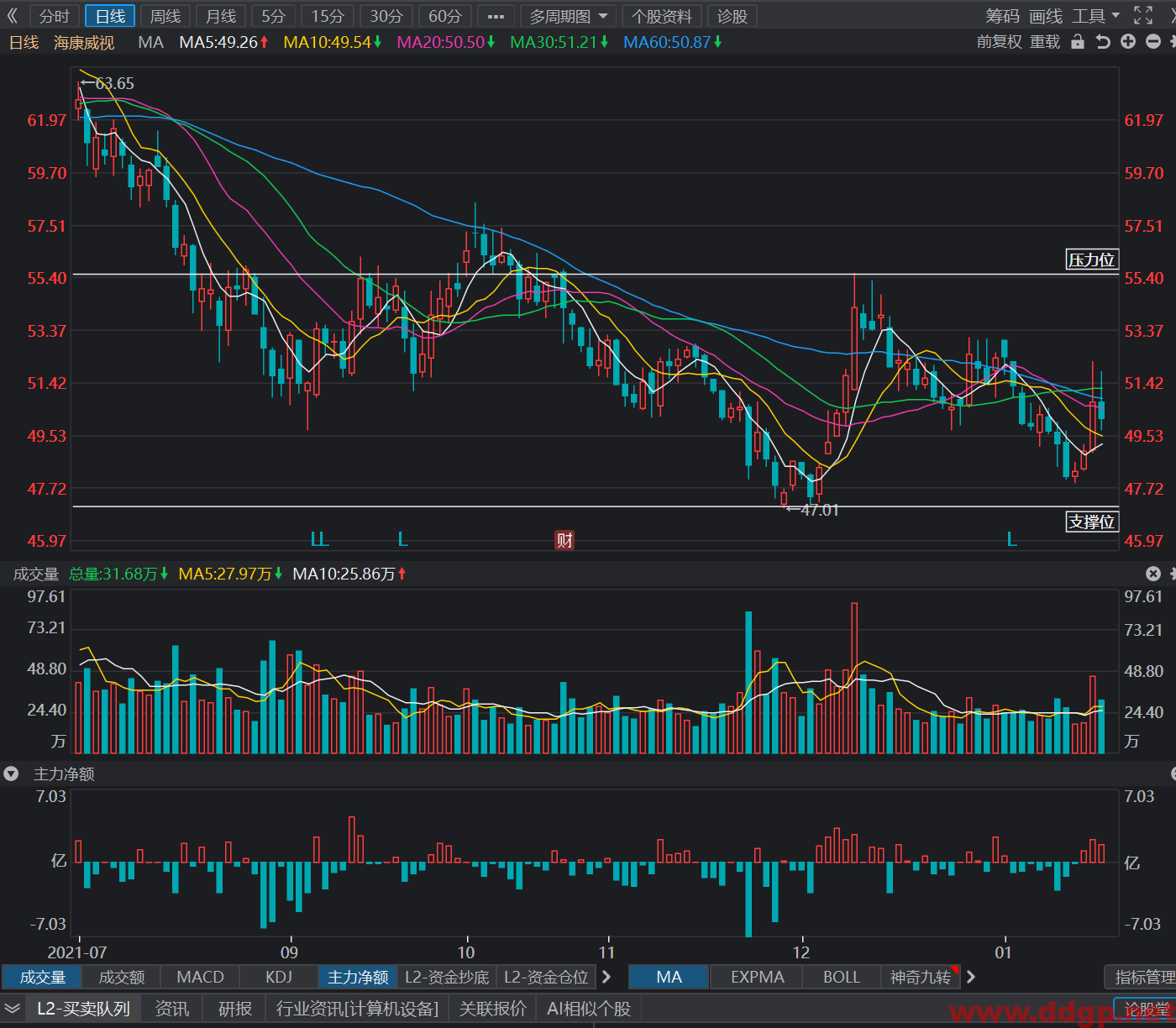The width and height of the screenshot is (1176, 1028).
Task: Click the undo arrow icon
Action: pyautogui.click(x=1103, y=42)
